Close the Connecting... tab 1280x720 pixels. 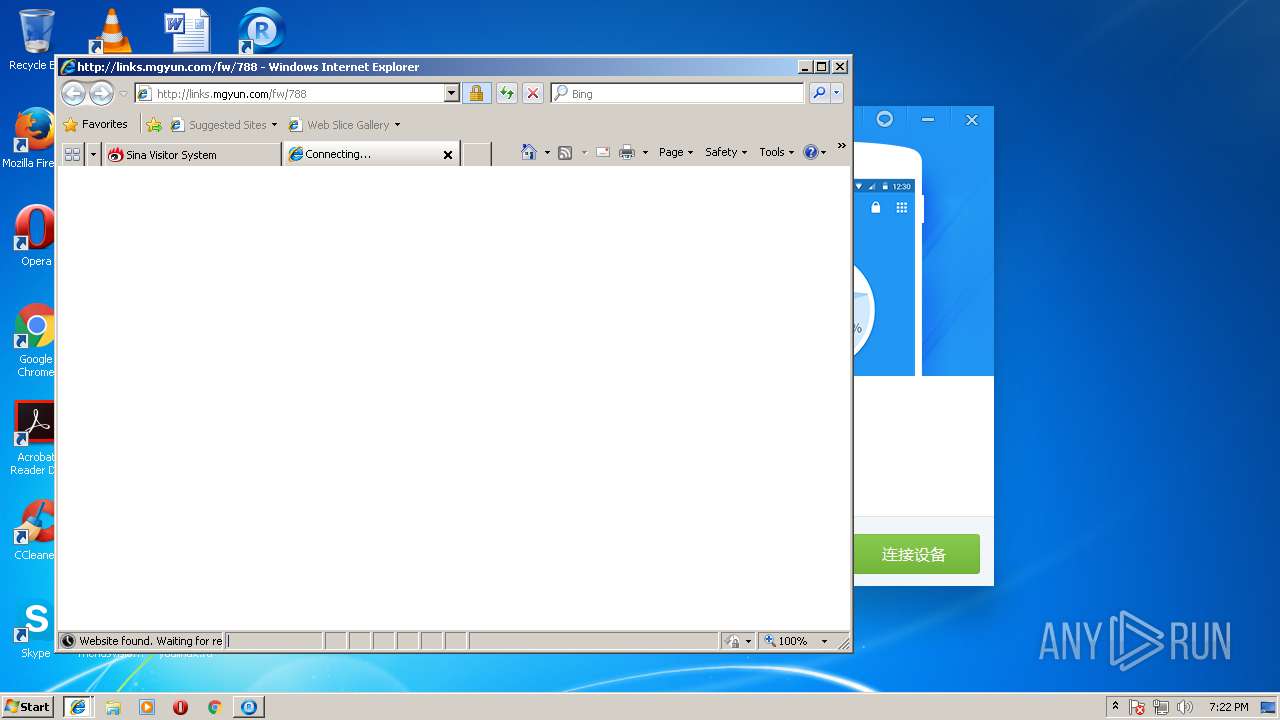(448, 155)
